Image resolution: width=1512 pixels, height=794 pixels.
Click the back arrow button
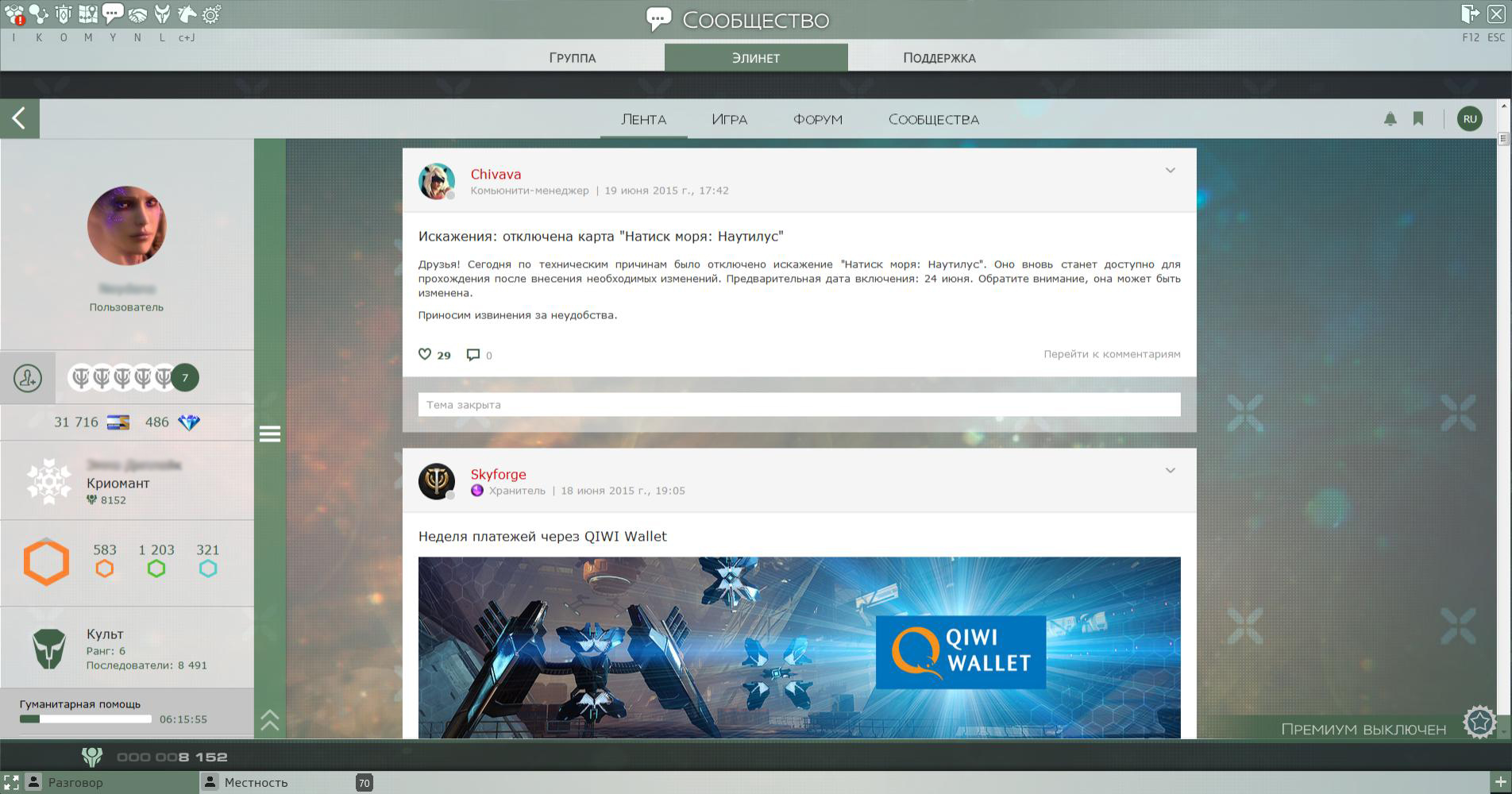tap(20, 119)
